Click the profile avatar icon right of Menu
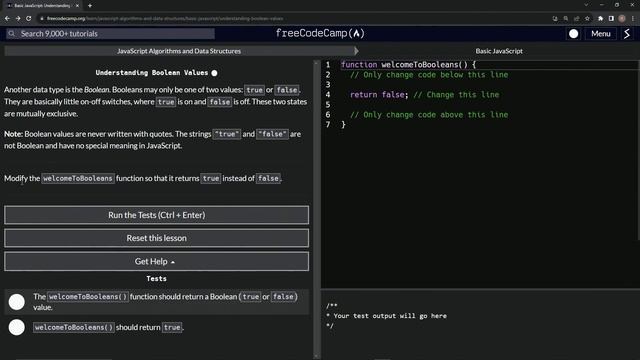The image size is (640, 360). (x=627, y=34)
